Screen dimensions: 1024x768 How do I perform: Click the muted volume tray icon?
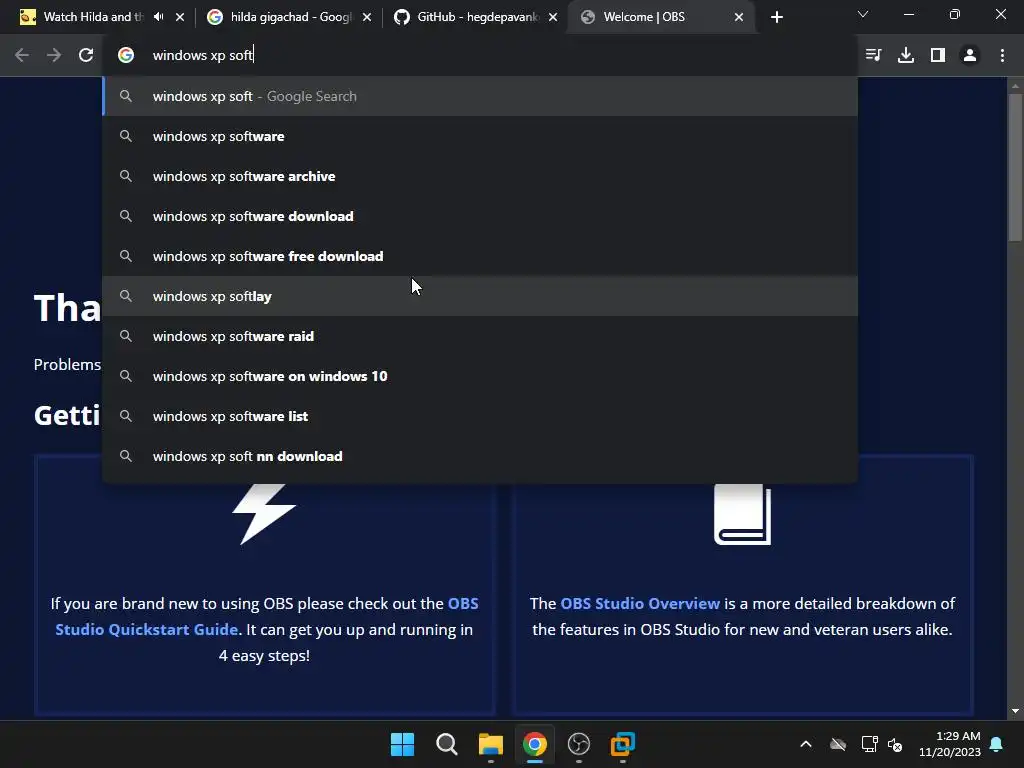point(895,744)
